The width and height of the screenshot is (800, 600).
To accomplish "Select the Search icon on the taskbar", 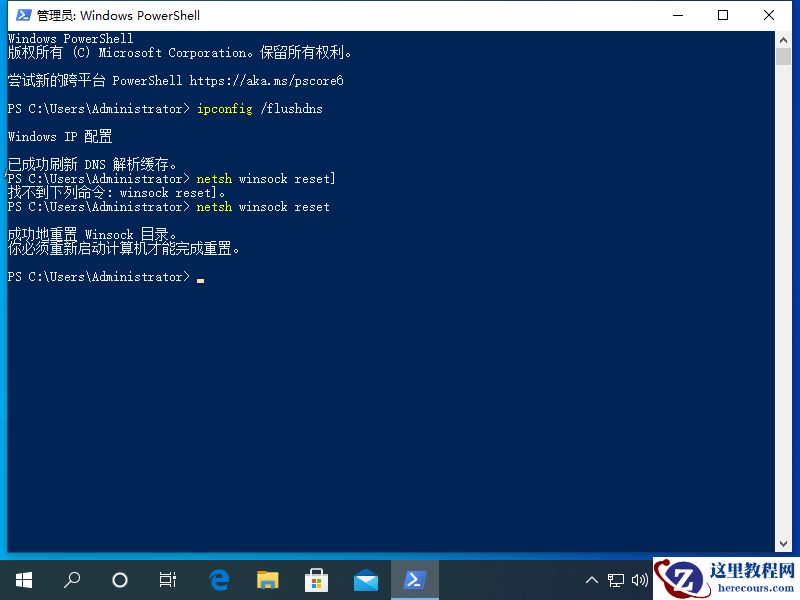I will pyautogui.click(x=71, y=580).
